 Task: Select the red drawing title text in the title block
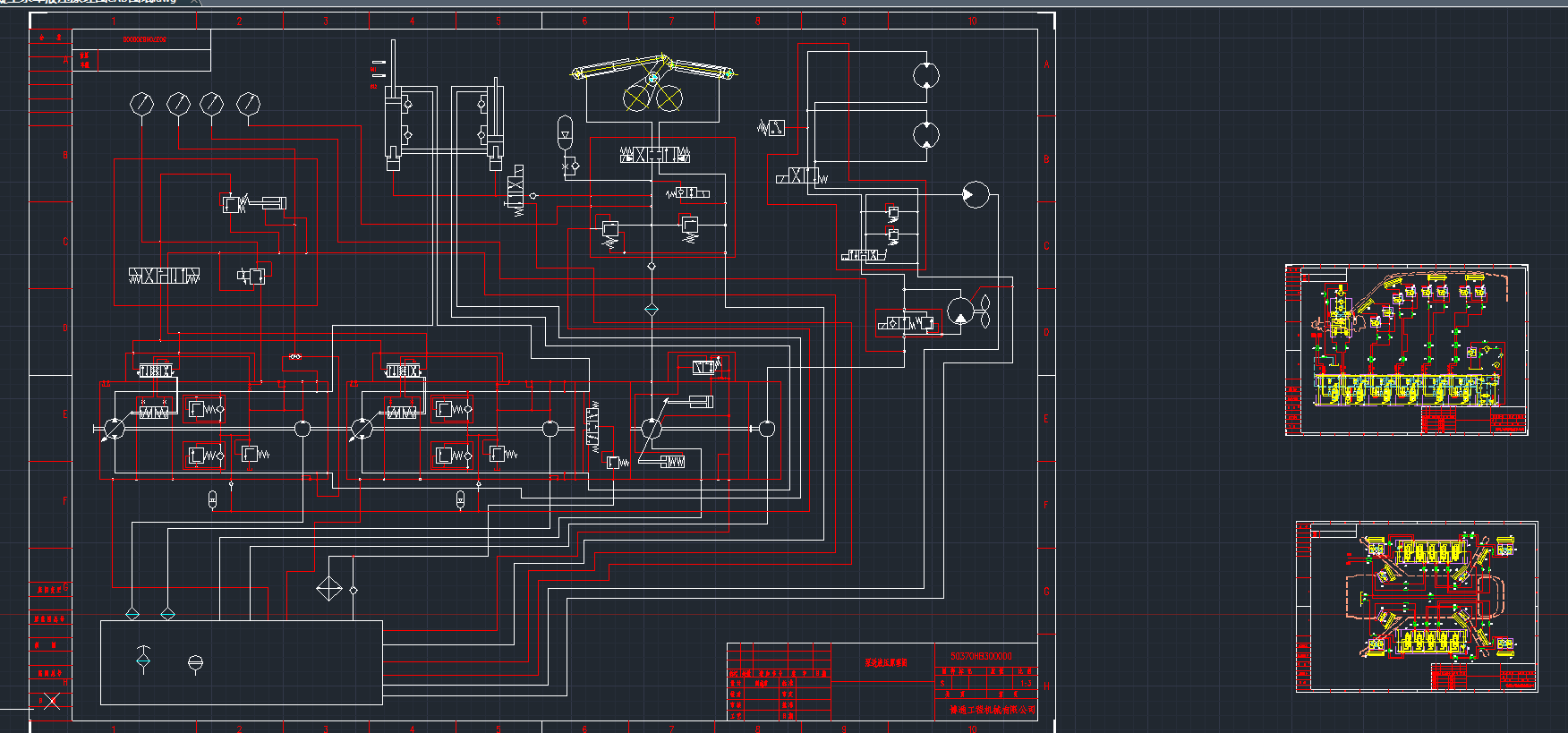pos(885,663)
